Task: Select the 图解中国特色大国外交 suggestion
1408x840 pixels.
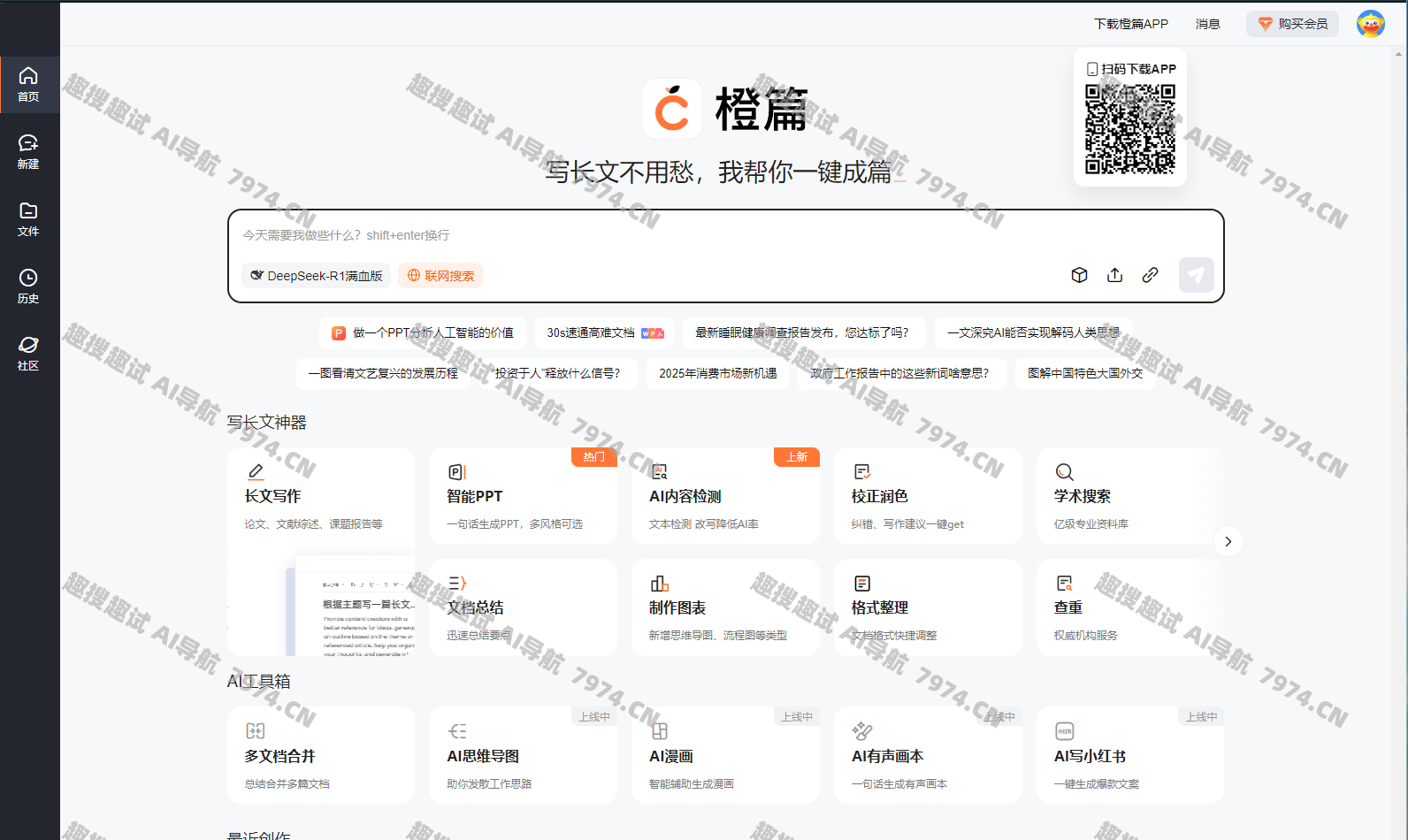Action: coord(1085,373)
